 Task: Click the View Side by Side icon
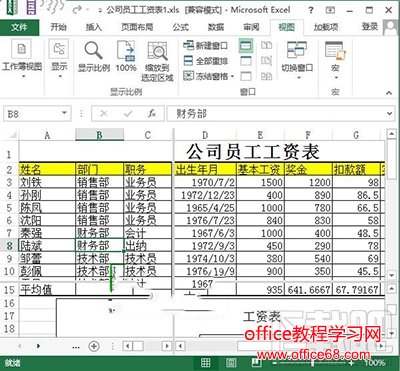coord(266,45)
